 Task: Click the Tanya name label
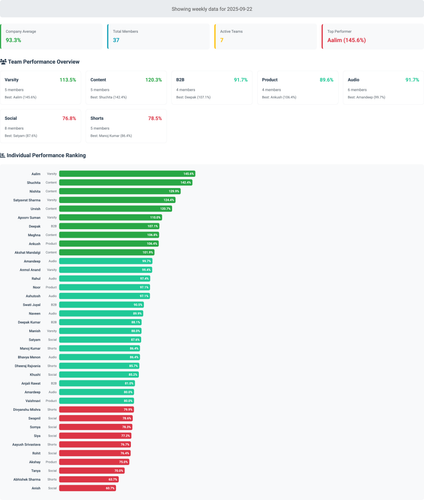[36, 471]
